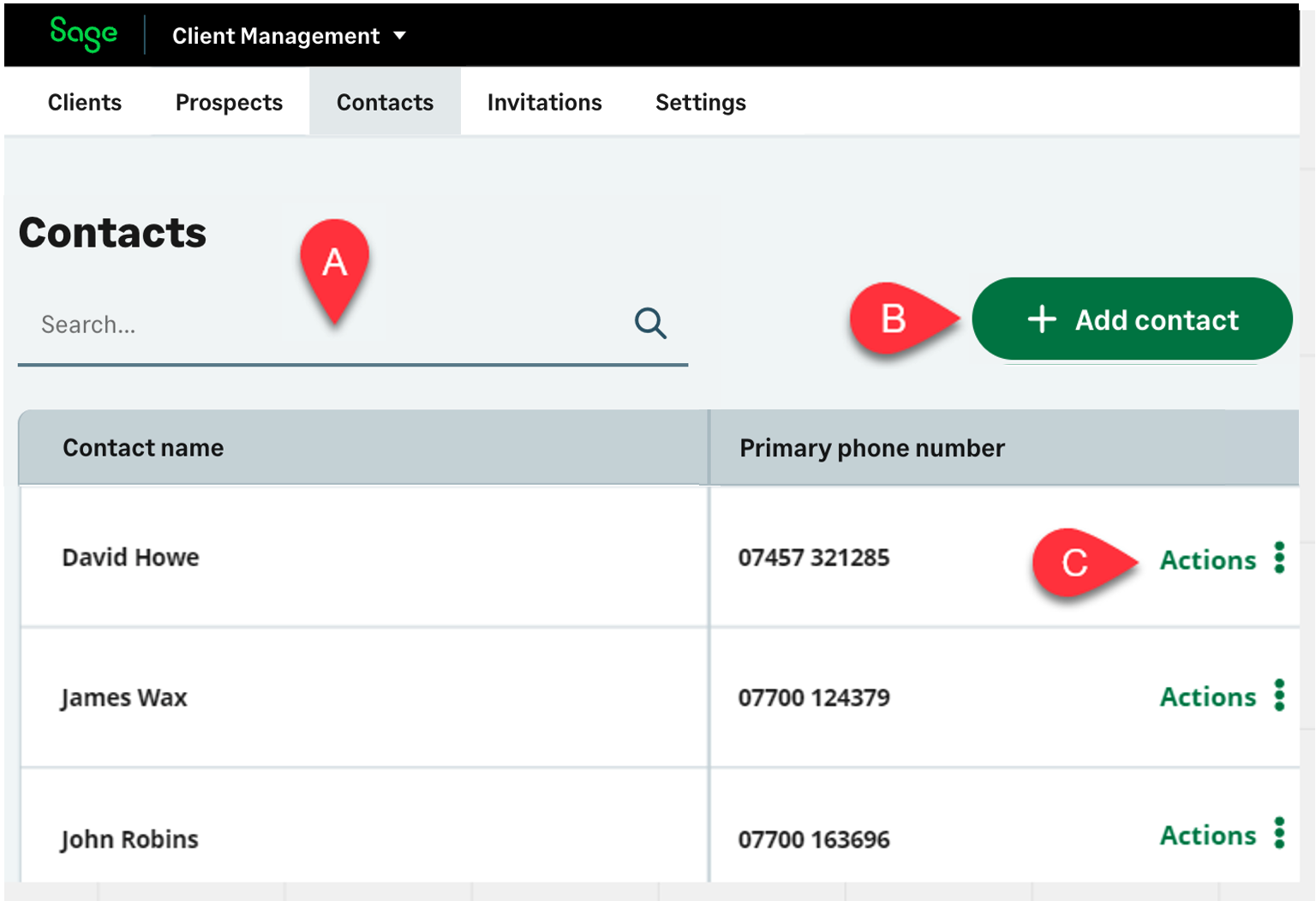Open the Settings tab
The width and height of the screenshot is (1316, 901).
pos(700,103)
